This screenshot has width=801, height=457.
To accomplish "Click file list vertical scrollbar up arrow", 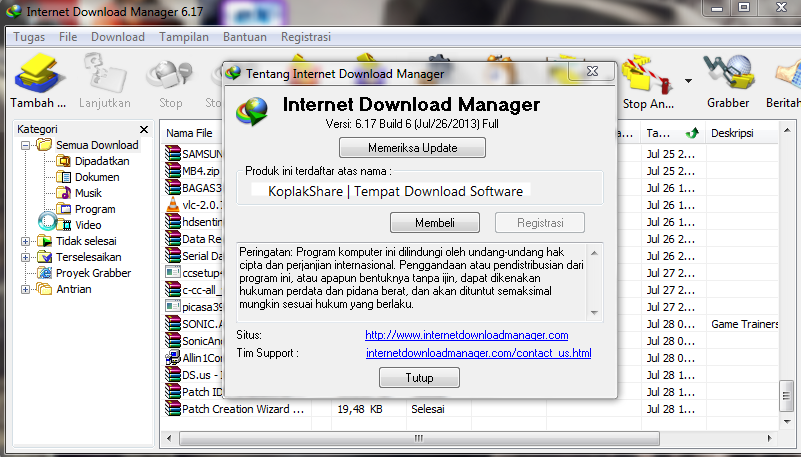I will [787, 131].
